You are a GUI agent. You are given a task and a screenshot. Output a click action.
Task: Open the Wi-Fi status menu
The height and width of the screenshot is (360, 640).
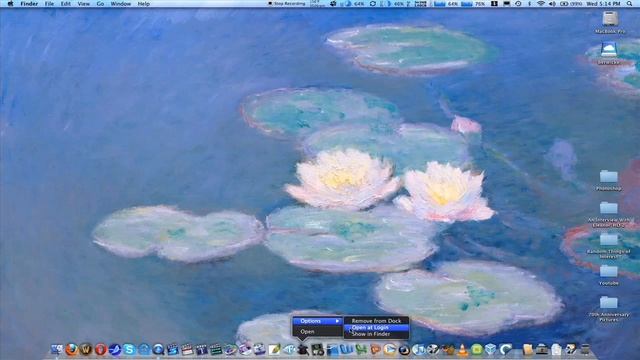tap(541, 4)
